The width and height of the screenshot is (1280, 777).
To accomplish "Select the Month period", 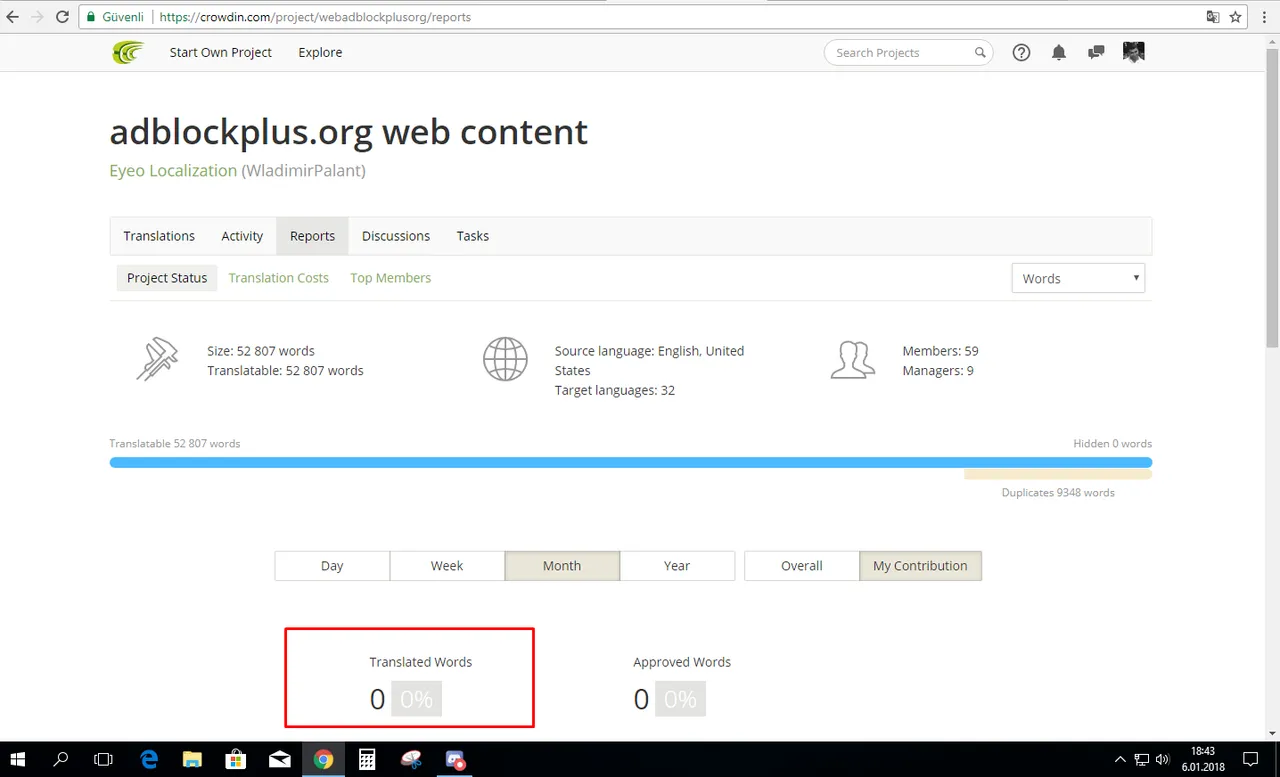I will tap(562, 565).
